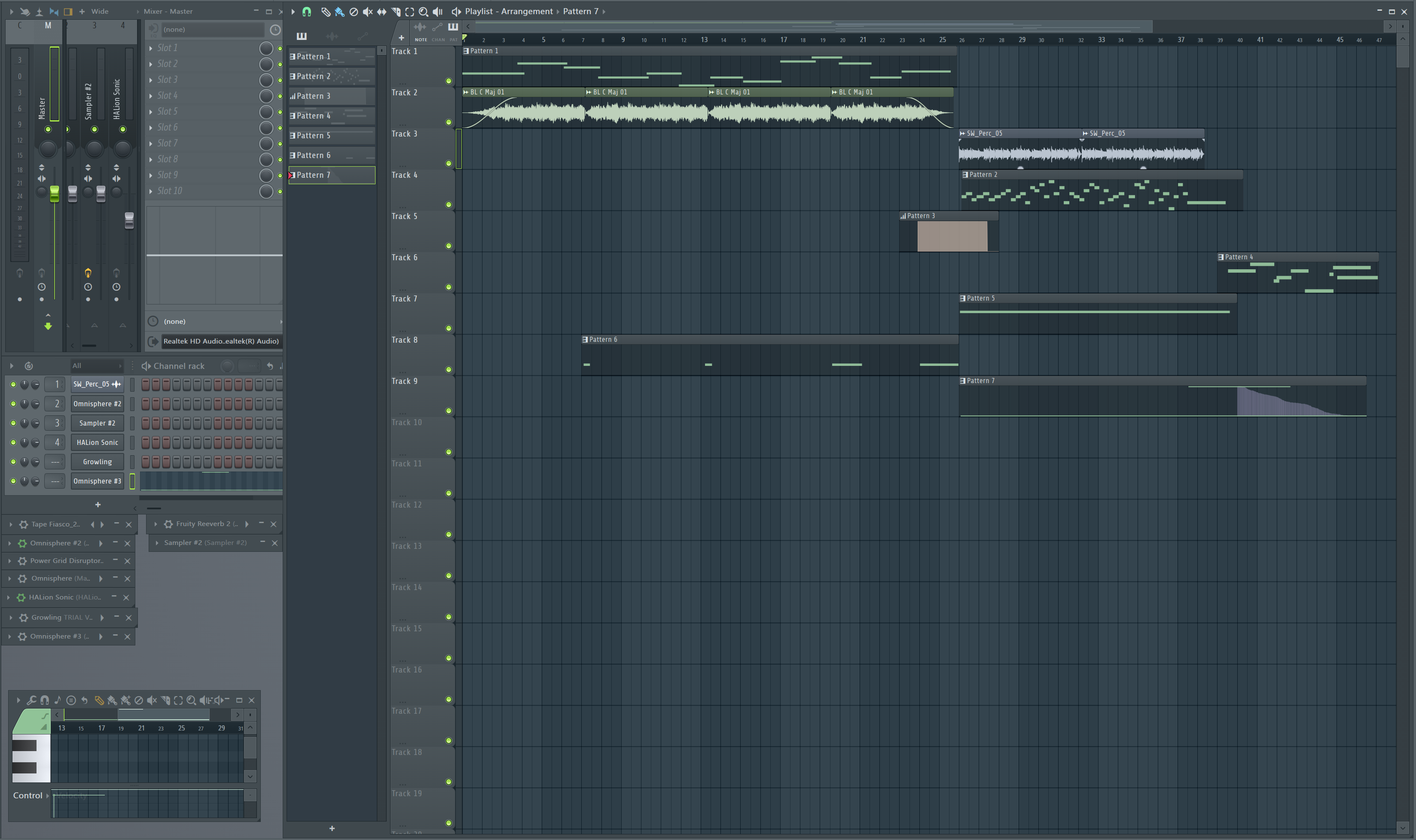Adjust the Master mixer volume fader
1416x840 pixels.
(55, 194)
